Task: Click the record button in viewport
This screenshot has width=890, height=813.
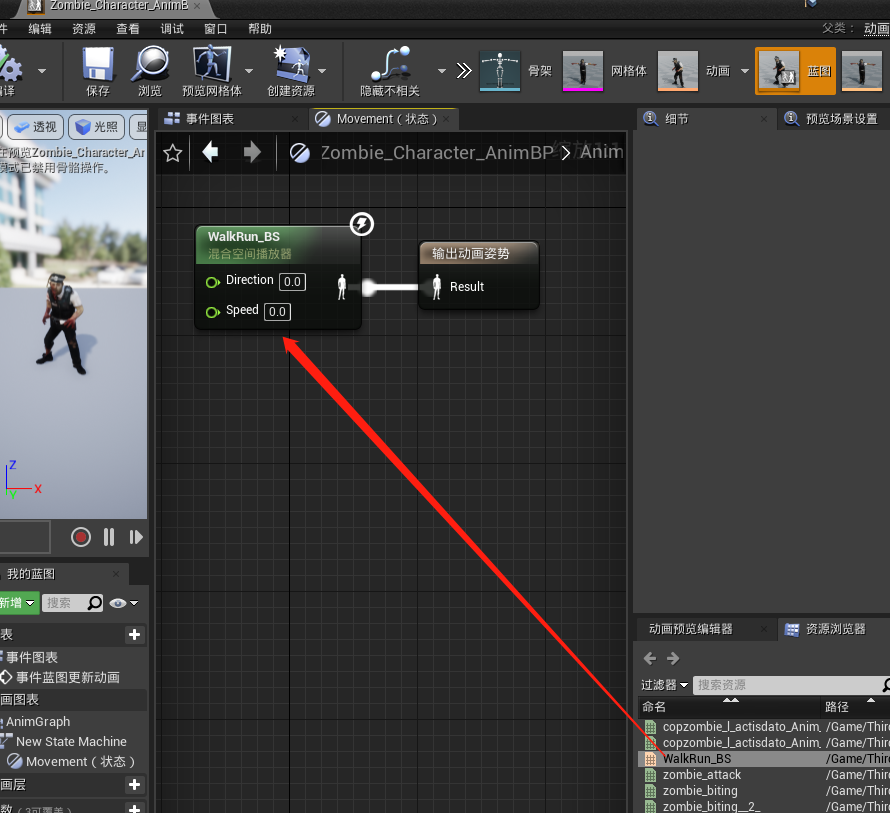Action: pyautogui.click(x=81, y=537)
